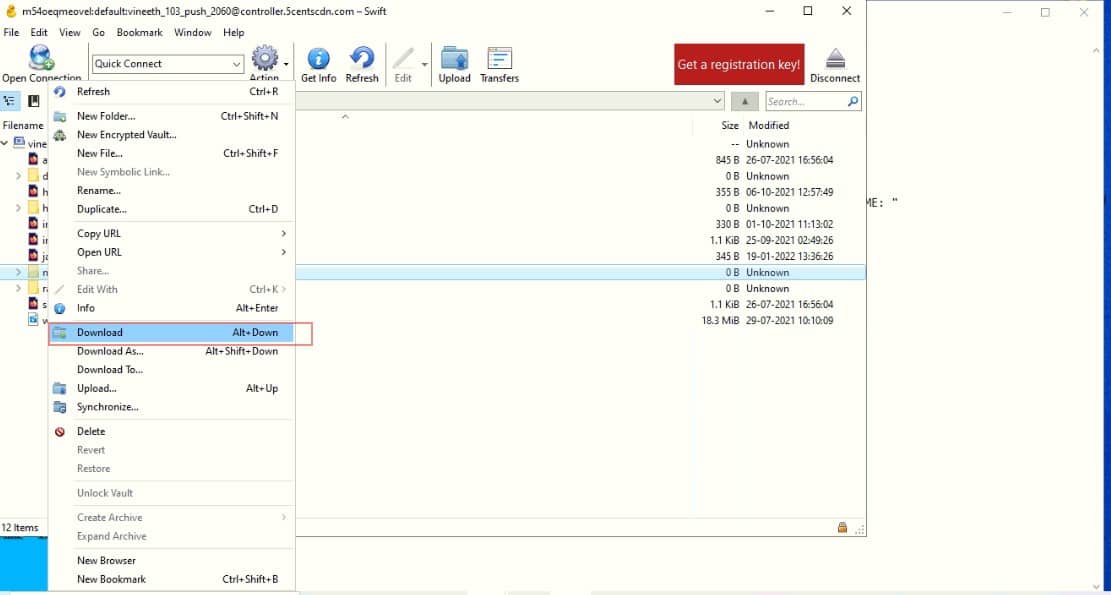Select Download in the context menu

pos(171,332)
